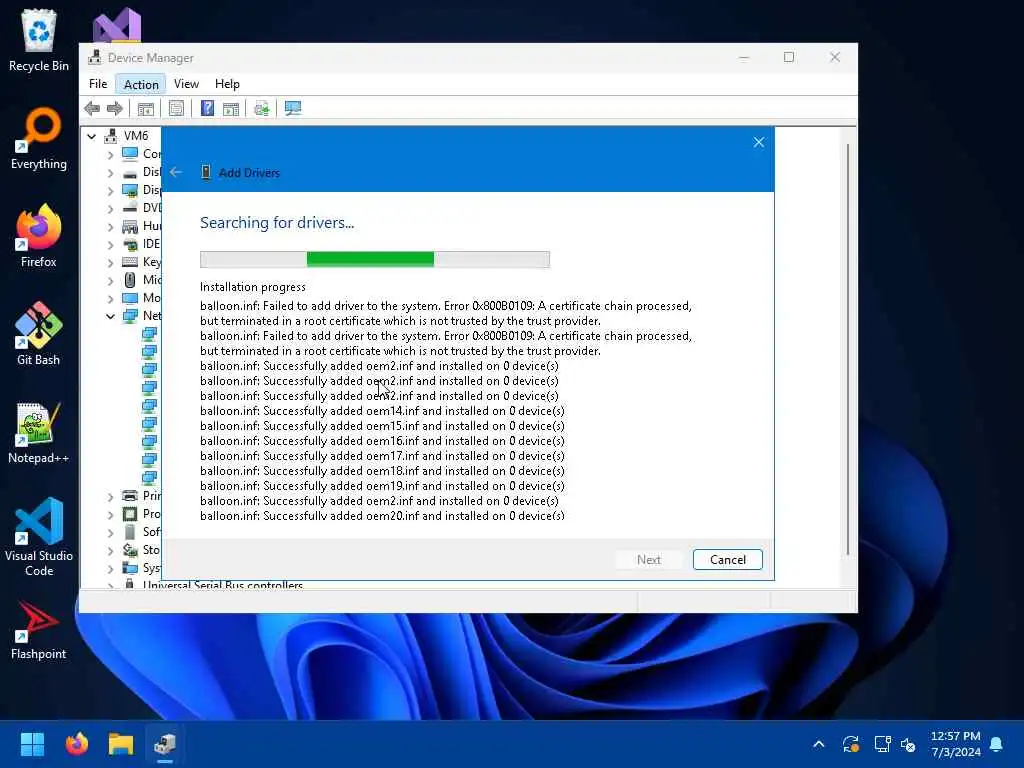Click the Device Manager vertical scrollbar
The width and height of the screenshot is (1024, 768).
(848, 349)
